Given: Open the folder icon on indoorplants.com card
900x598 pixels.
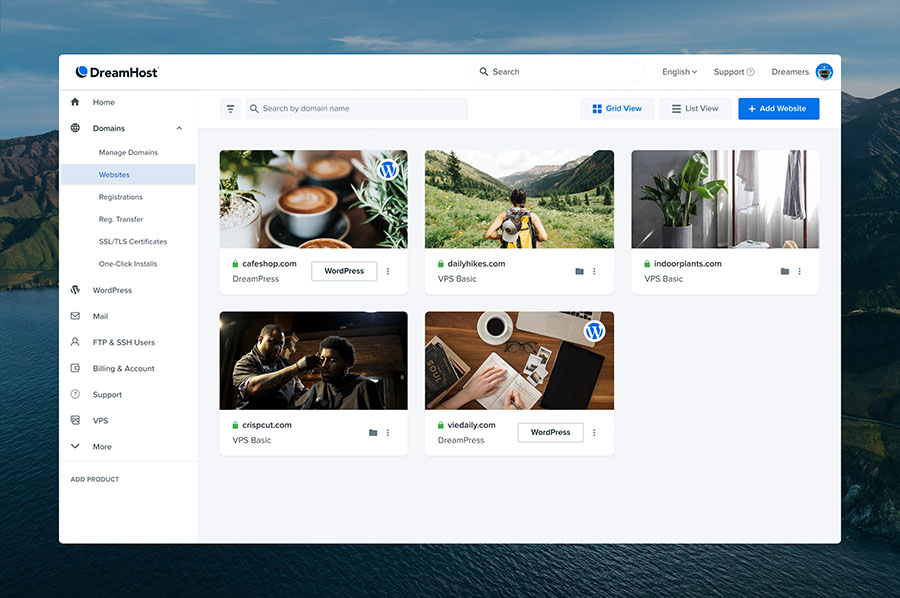Looking at the screenshot, I should coord(785,271).
